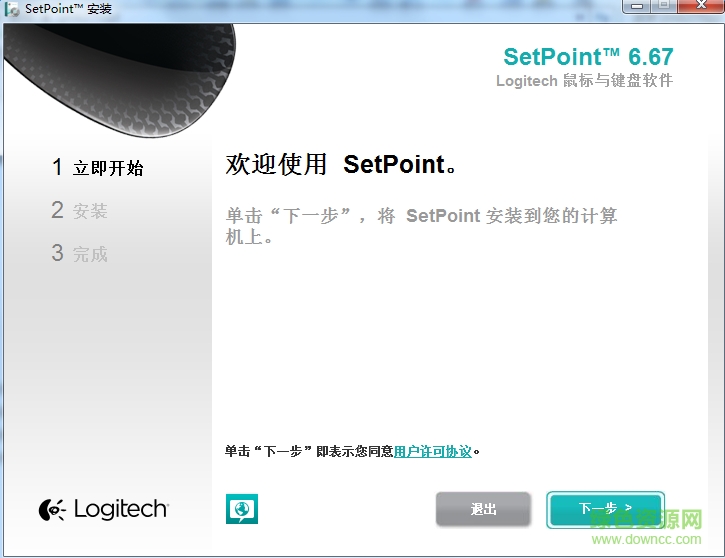Viewport: 725px width, 558px height.
Task: Select step 1 立即开始 in the sidebar
Action: [x=98, y=168]
